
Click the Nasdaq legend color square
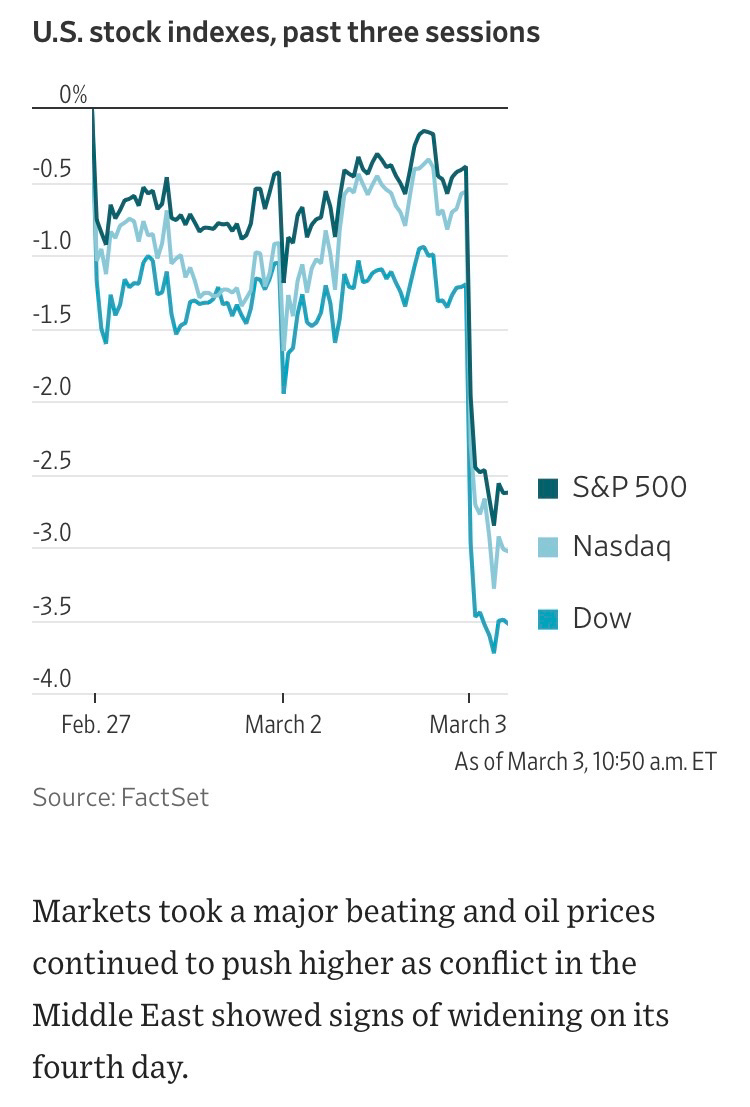tap(549, 547)
